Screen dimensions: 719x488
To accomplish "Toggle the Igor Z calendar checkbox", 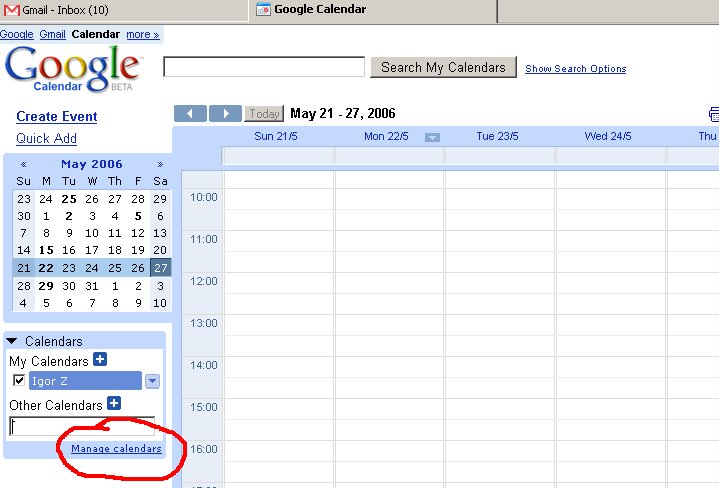I will click(19, 380).
